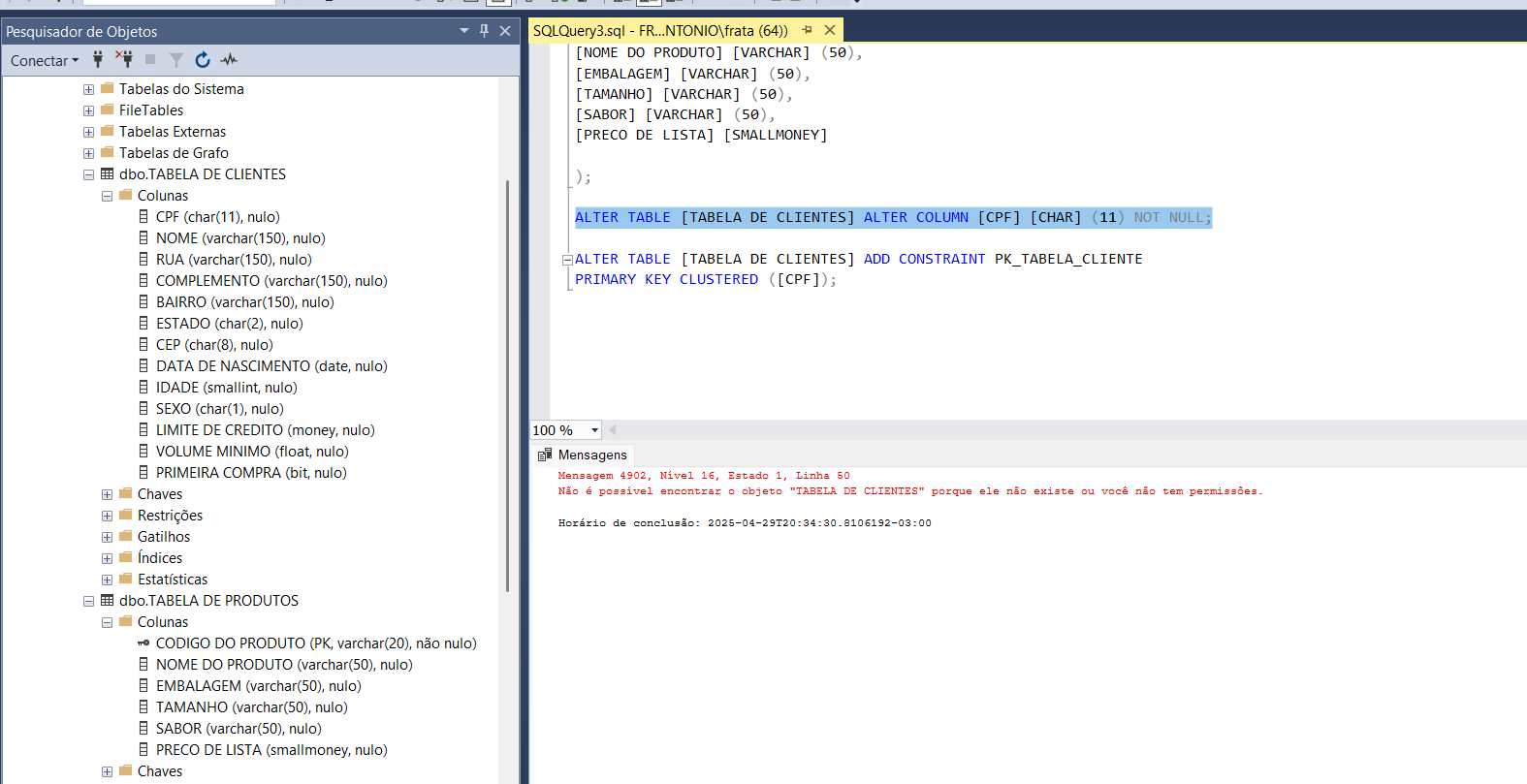This screenshot has width=1527, height=784.
Task: Toggle auto-hide pin on Pesquisador de Objetos
Action: coord(485,31)
